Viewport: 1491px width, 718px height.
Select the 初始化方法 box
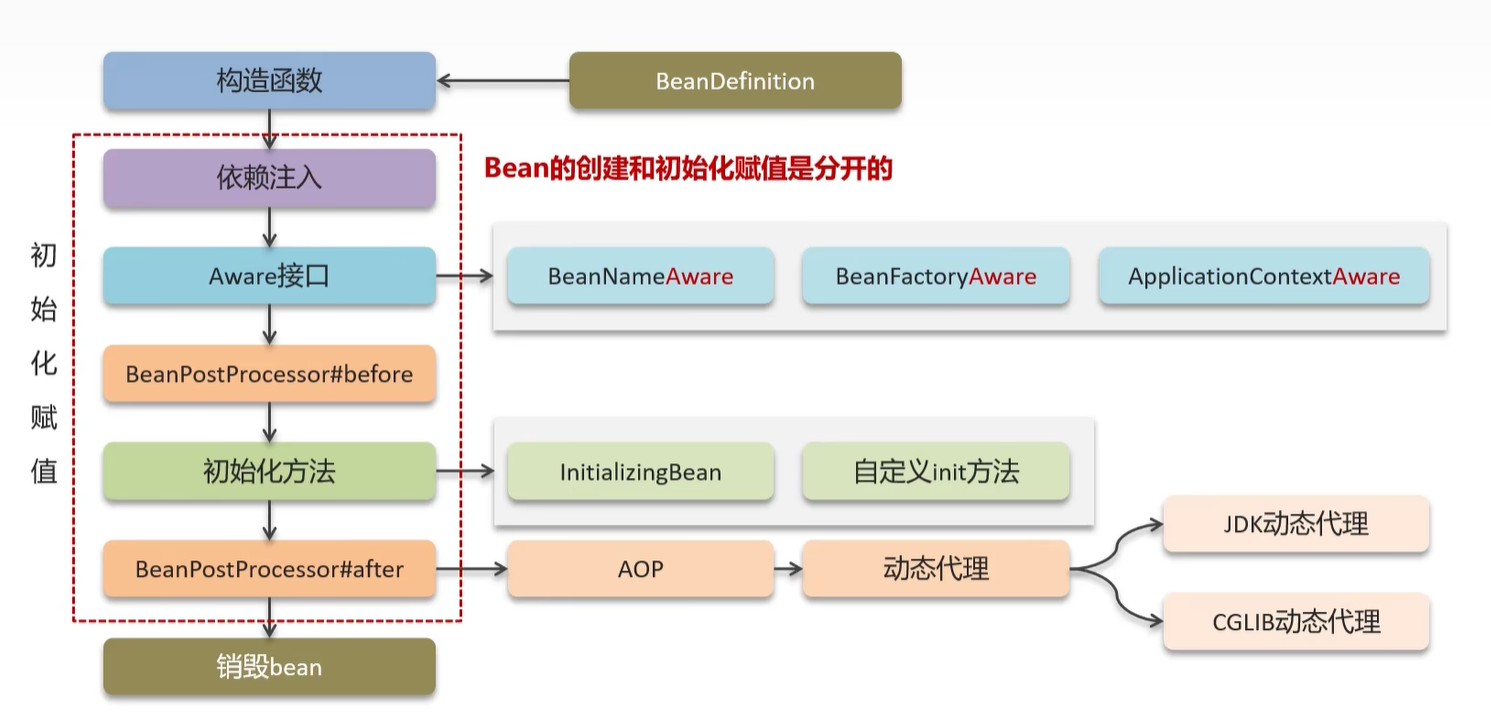click(269, 471)
